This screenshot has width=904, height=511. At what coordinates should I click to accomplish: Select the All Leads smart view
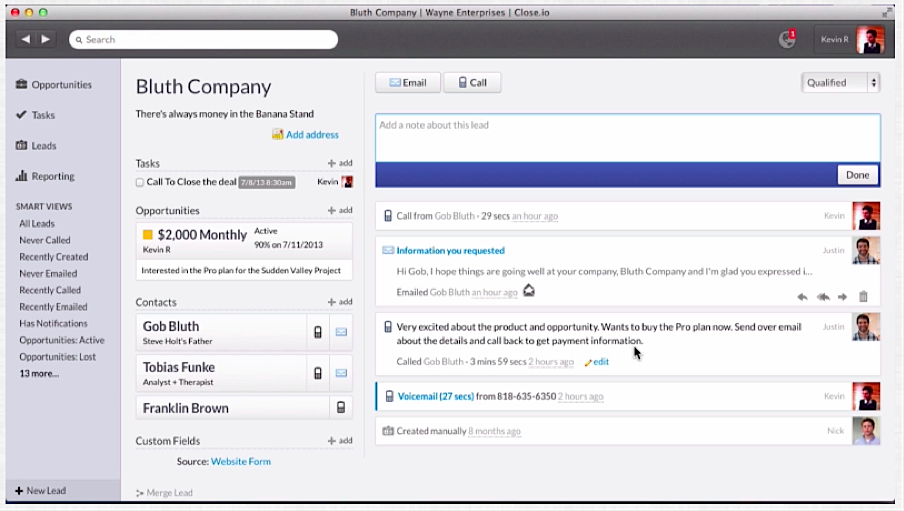(37, 224)
